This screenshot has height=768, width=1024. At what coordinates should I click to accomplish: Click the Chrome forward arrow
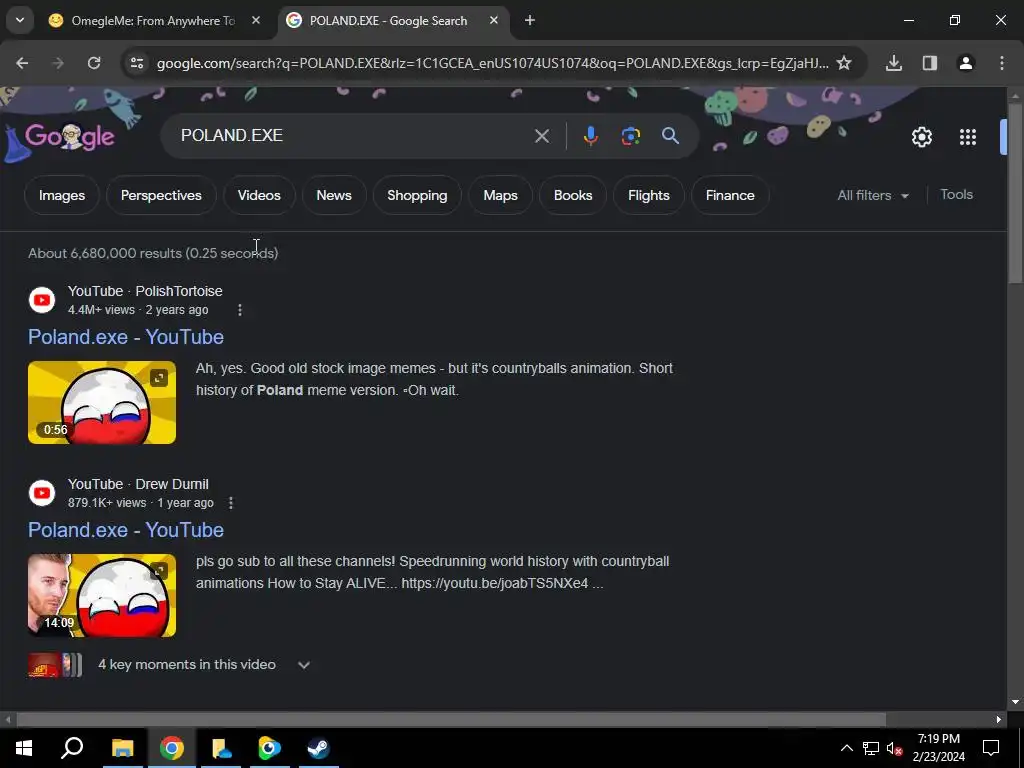tap(58, 63)
